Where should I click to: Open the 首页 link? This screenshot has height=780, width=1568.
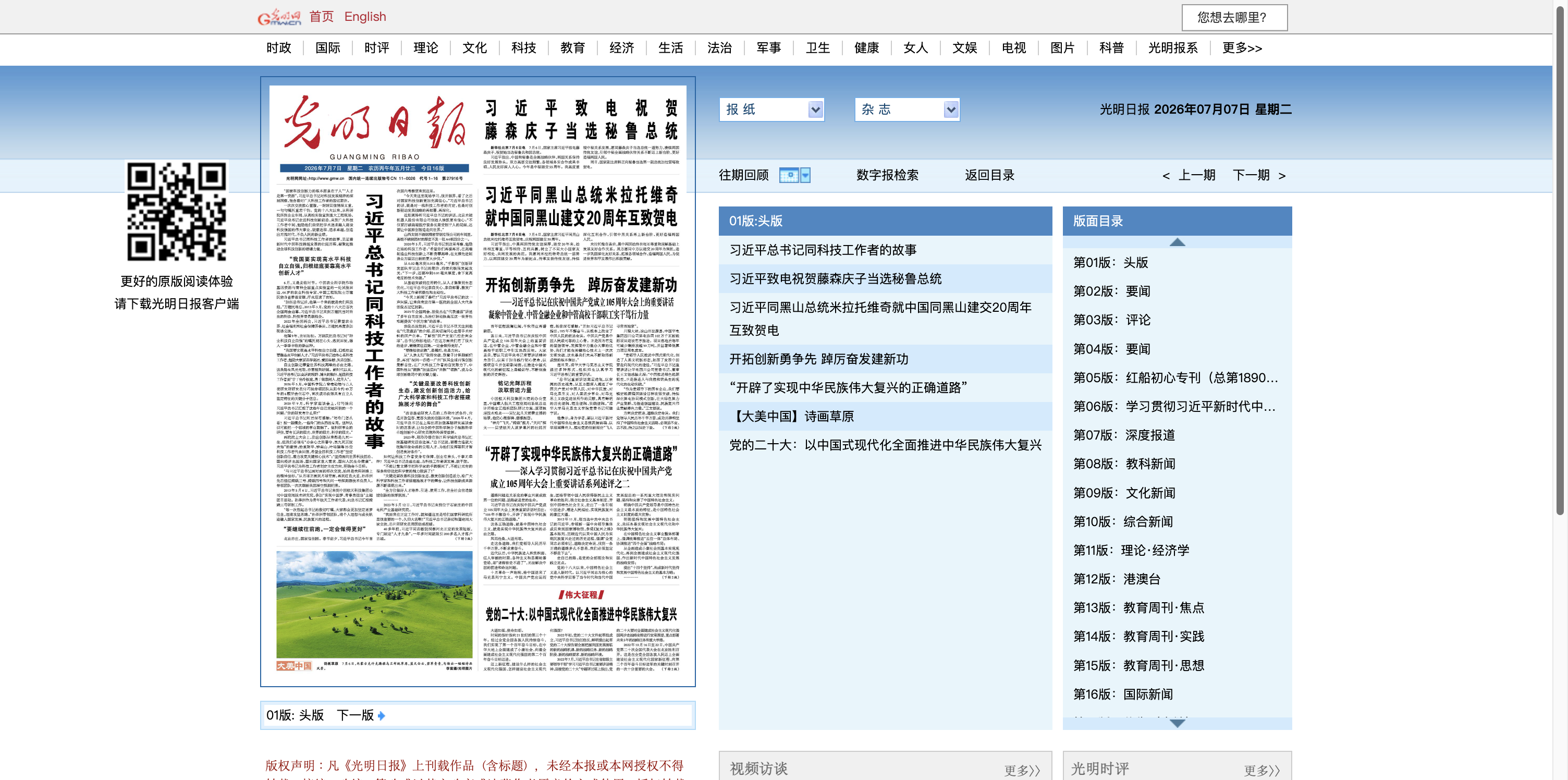pyautogui.click(x=322, y=17)
